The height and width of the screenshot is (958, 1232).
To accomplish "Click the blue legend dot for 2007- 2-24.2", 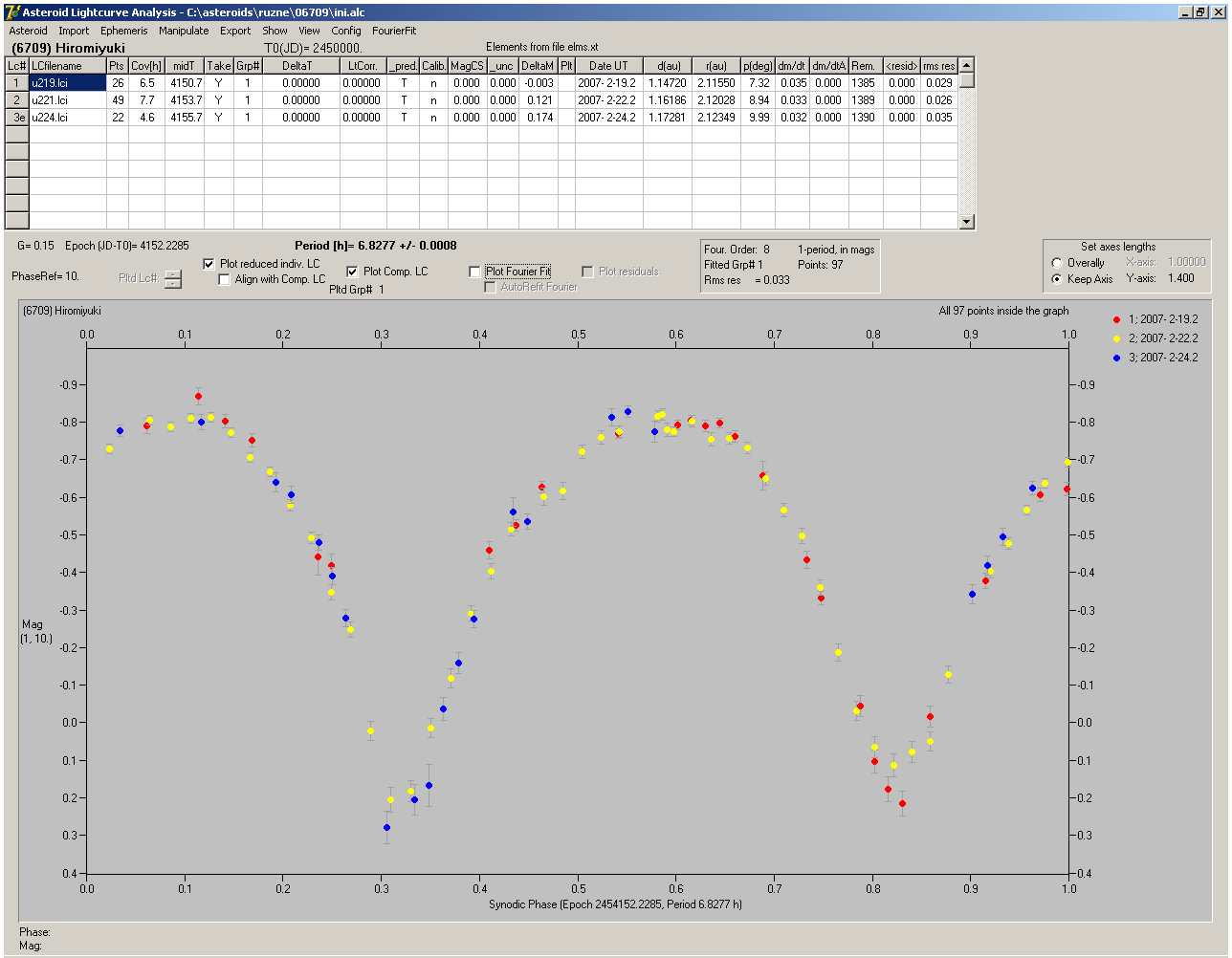I will 1117,358.
